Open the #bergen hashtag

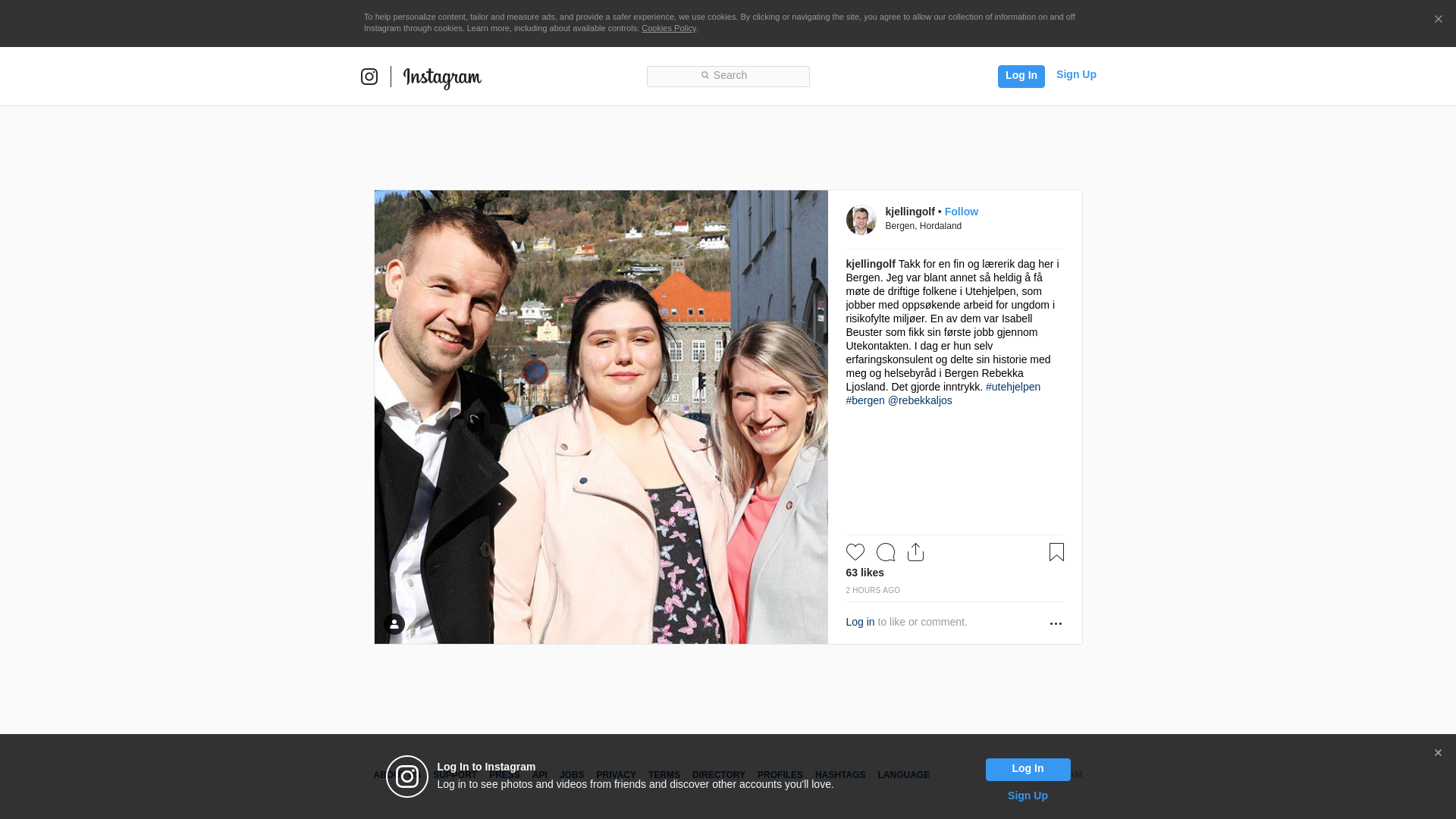click(x=865, y=400)
